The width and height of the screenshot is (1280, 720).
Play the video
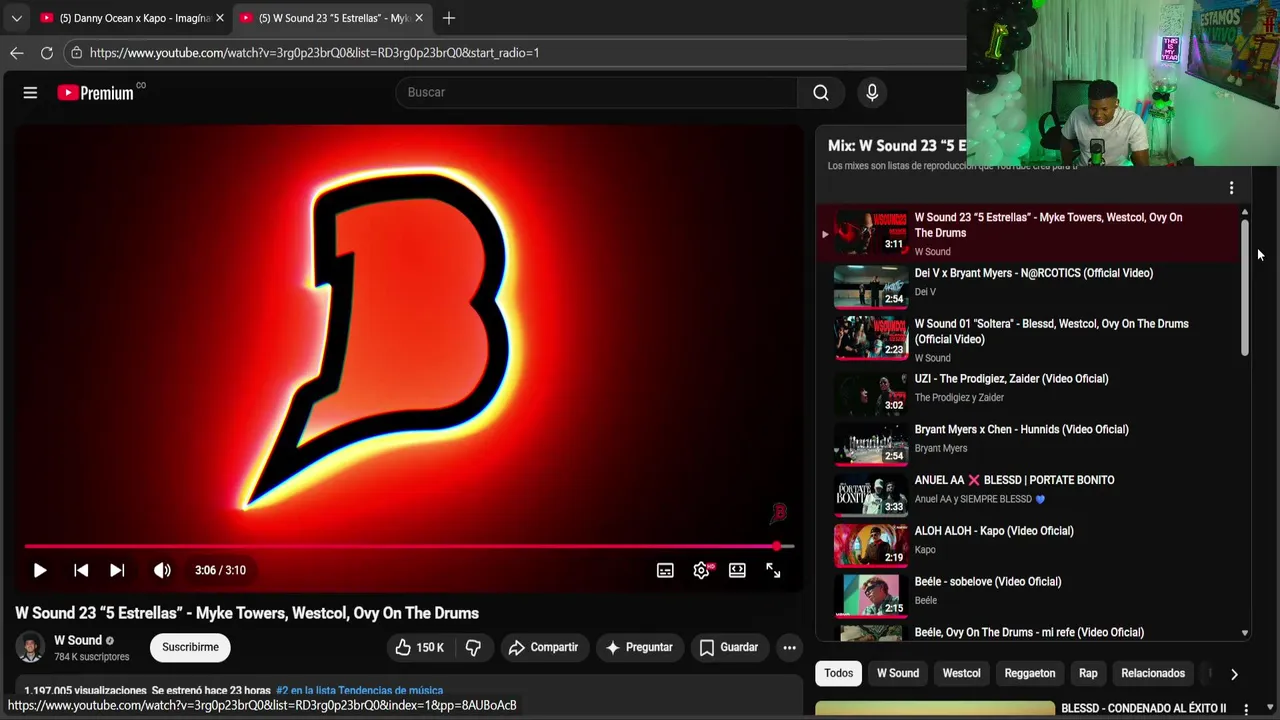(x=40, y=570)
